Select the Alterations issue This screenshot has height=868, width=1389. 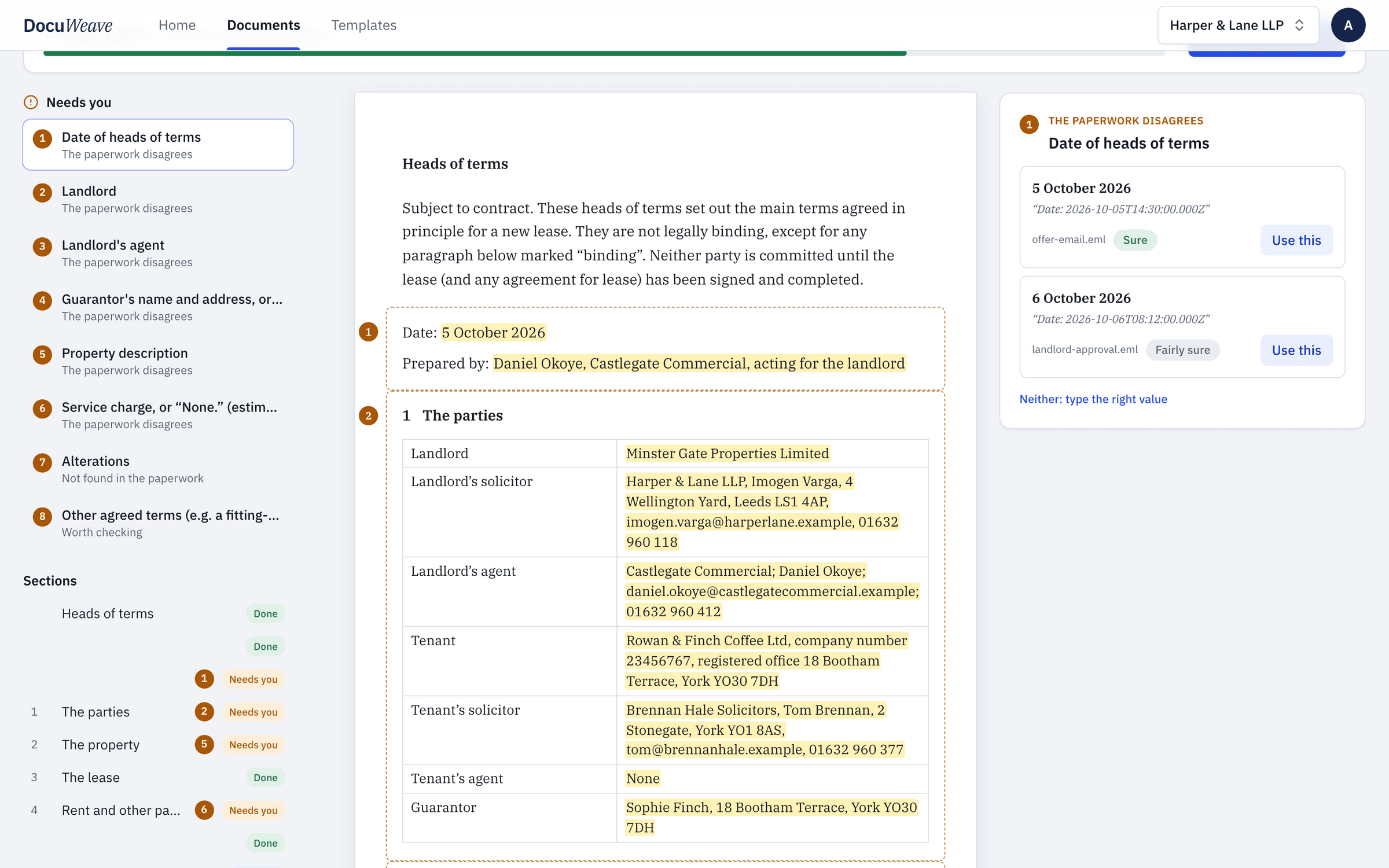(158, 469)
